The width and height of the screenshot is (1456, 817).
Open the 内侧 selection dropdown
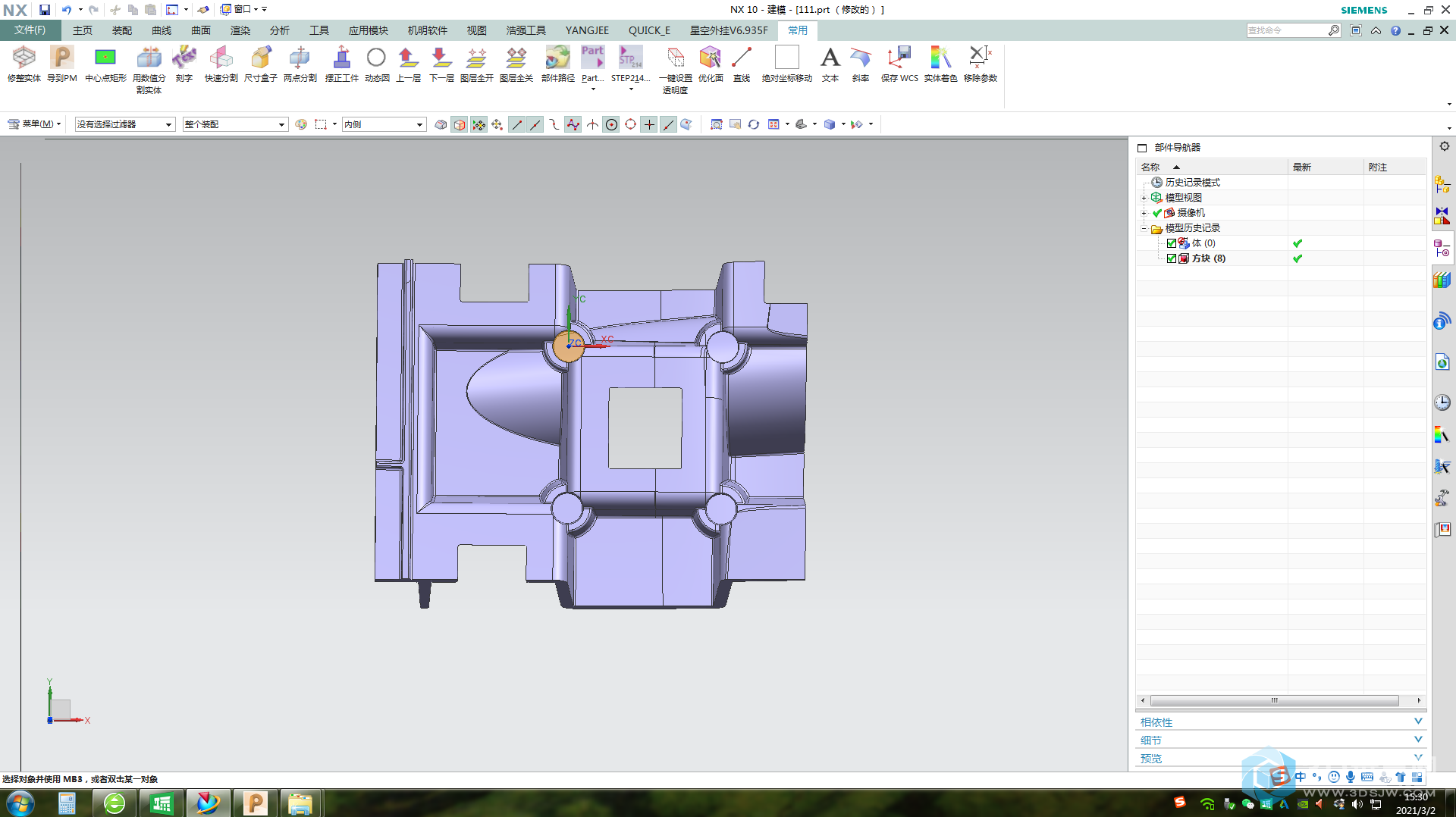point(384,124)
